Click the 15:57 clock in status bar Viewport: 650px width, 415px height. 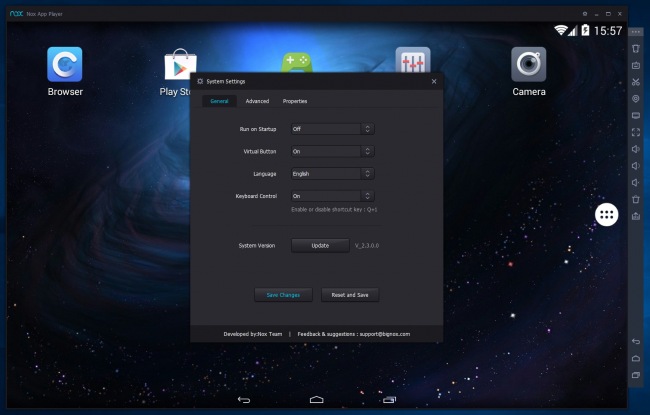608,31
